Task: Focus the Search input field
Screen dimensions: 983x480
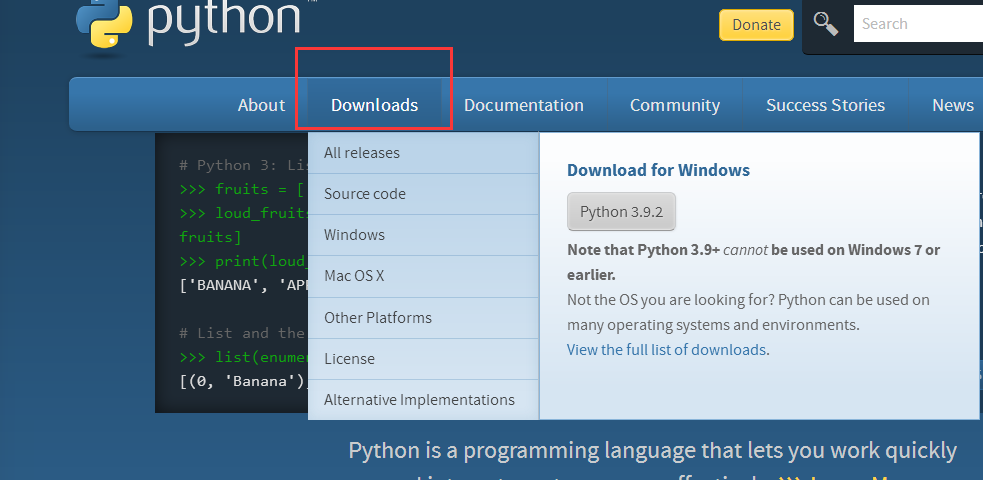Action: click(918, 24)
